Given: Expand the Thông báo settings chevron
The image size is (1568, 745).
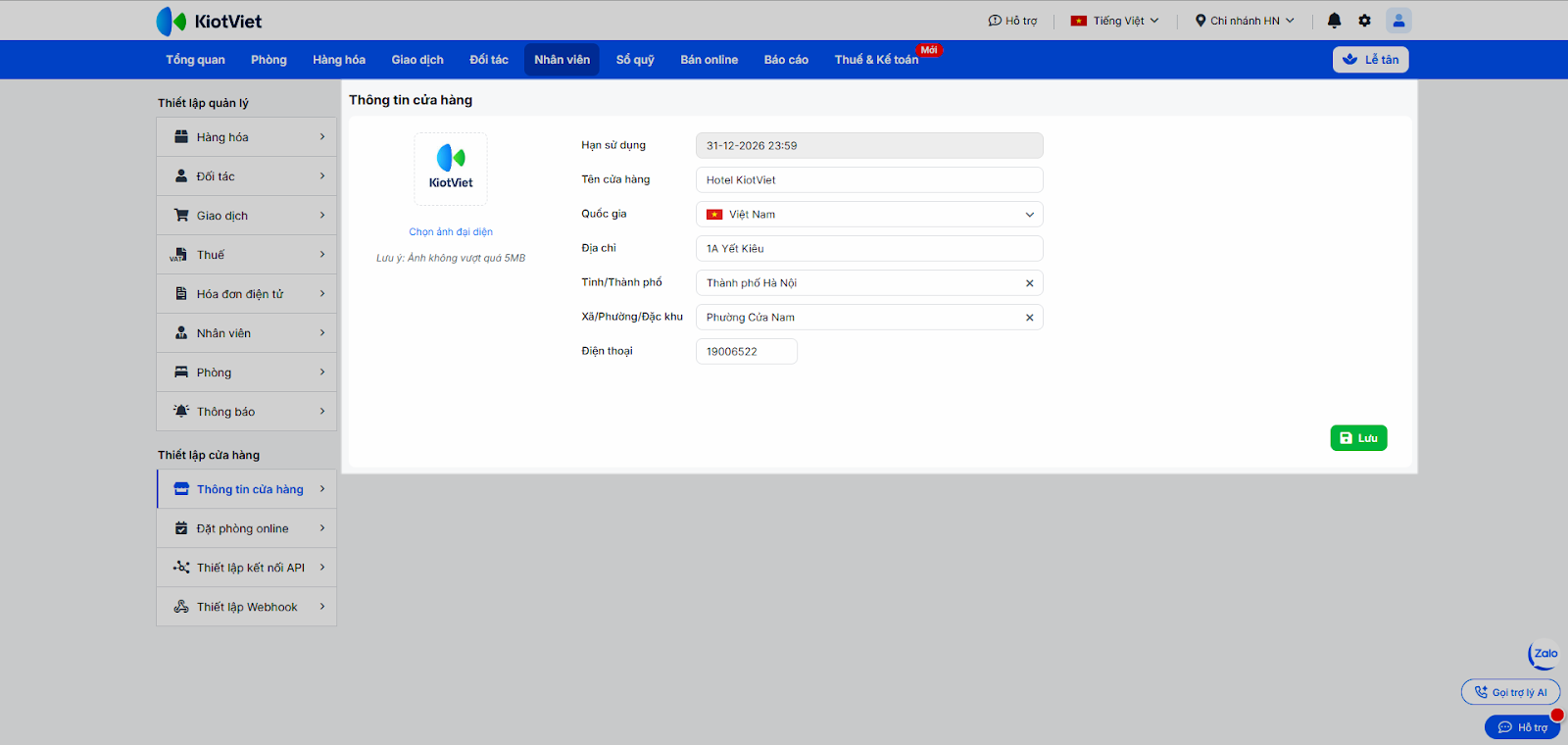Looking at the screenshot, I should point(322,412).
